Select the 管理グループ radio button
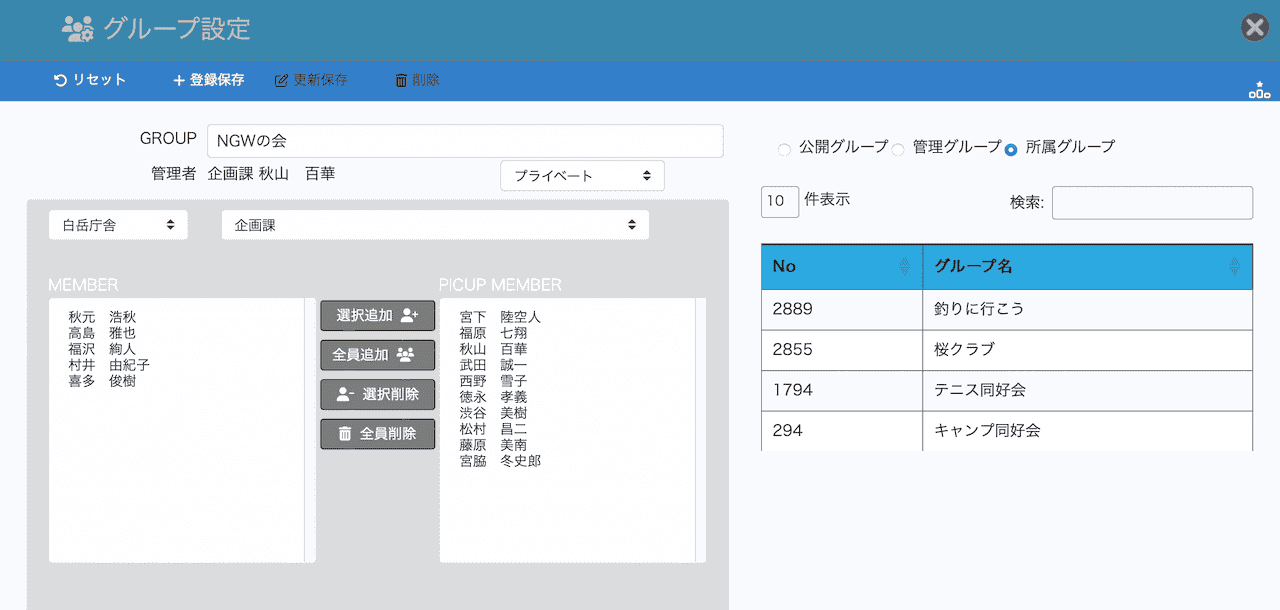1280x610 pixels. (898, 149)
